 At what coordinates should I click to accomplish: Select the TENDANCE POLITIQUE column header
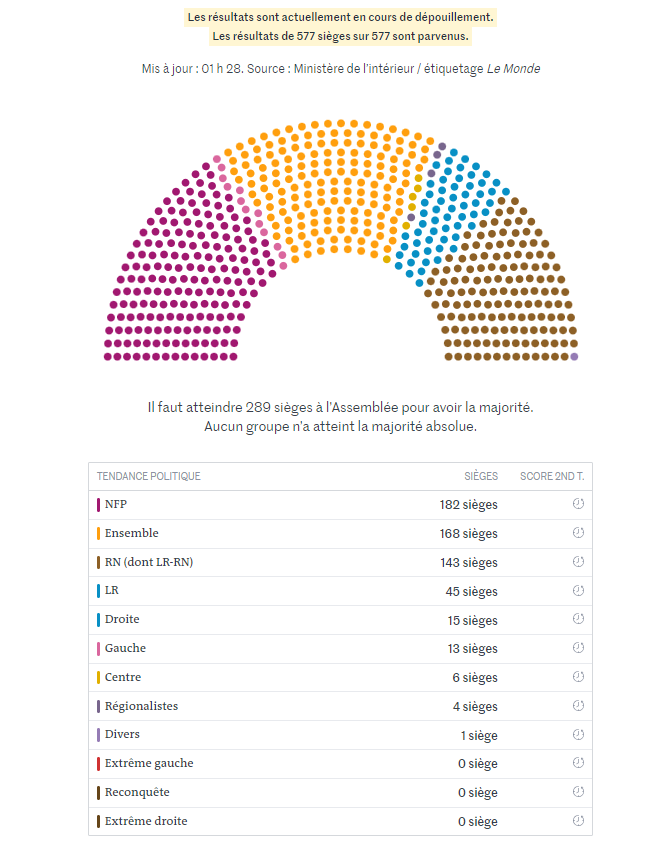pos(149,476)
